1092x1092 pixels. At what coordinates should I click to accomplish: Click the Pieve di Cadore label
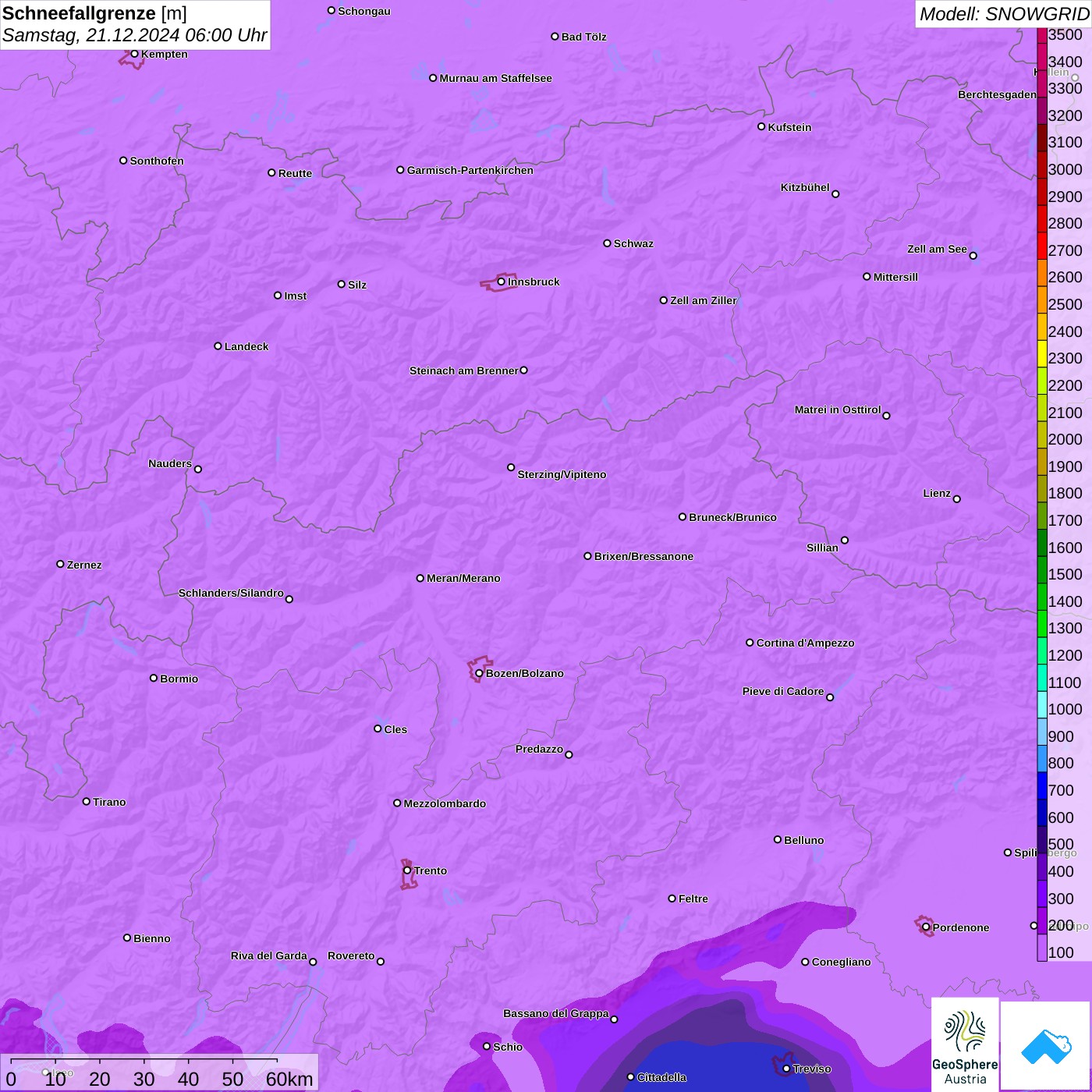pos(782,691)
